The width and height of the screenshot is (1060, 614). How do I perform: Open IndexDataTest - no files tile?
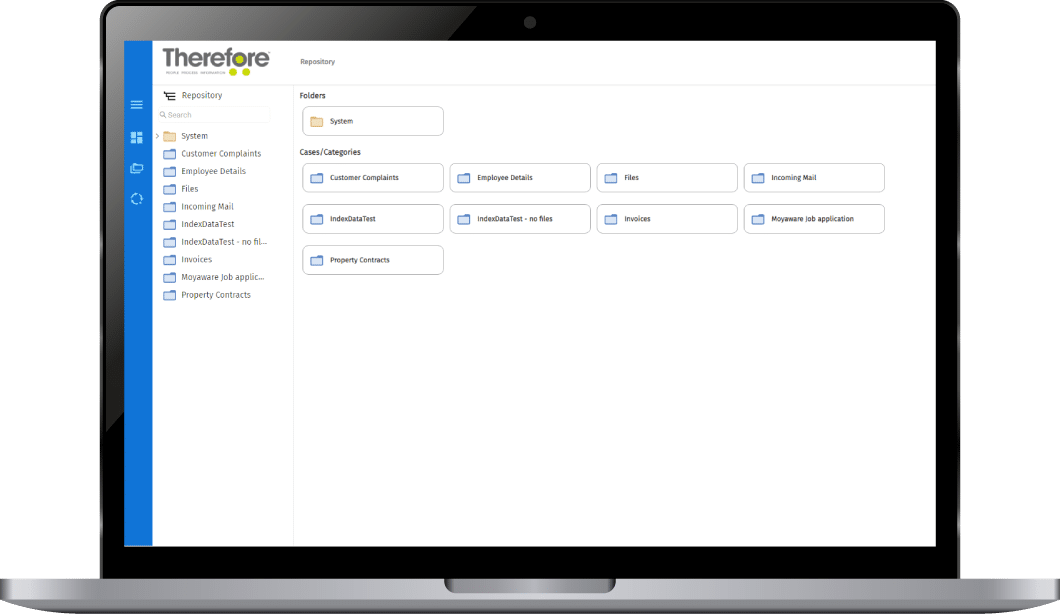[519, 219]
